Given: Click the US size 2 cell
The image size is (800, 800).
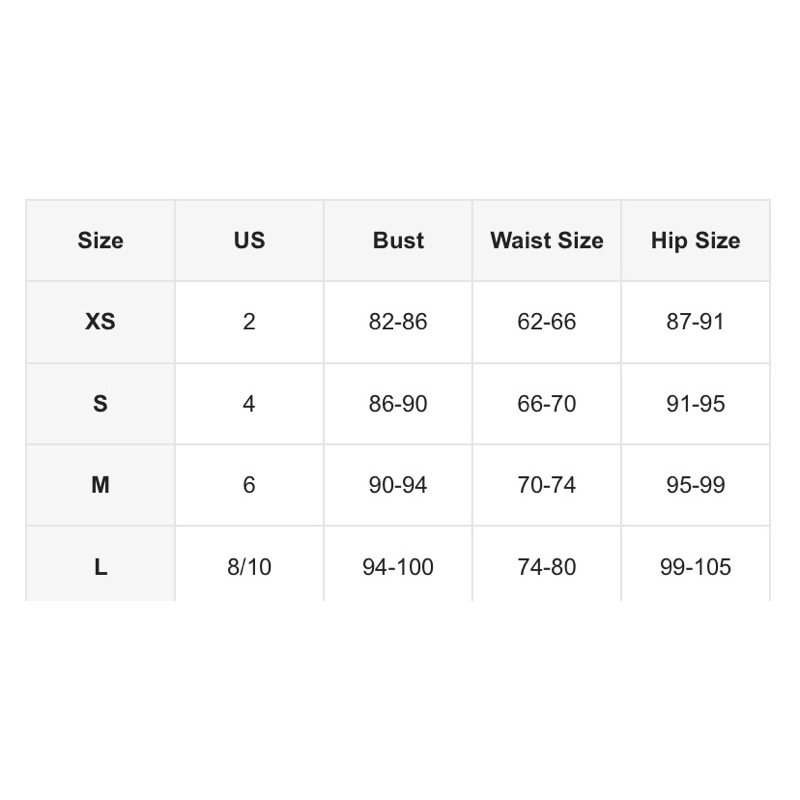Looking at the screenshot, I should coord(249,322).
